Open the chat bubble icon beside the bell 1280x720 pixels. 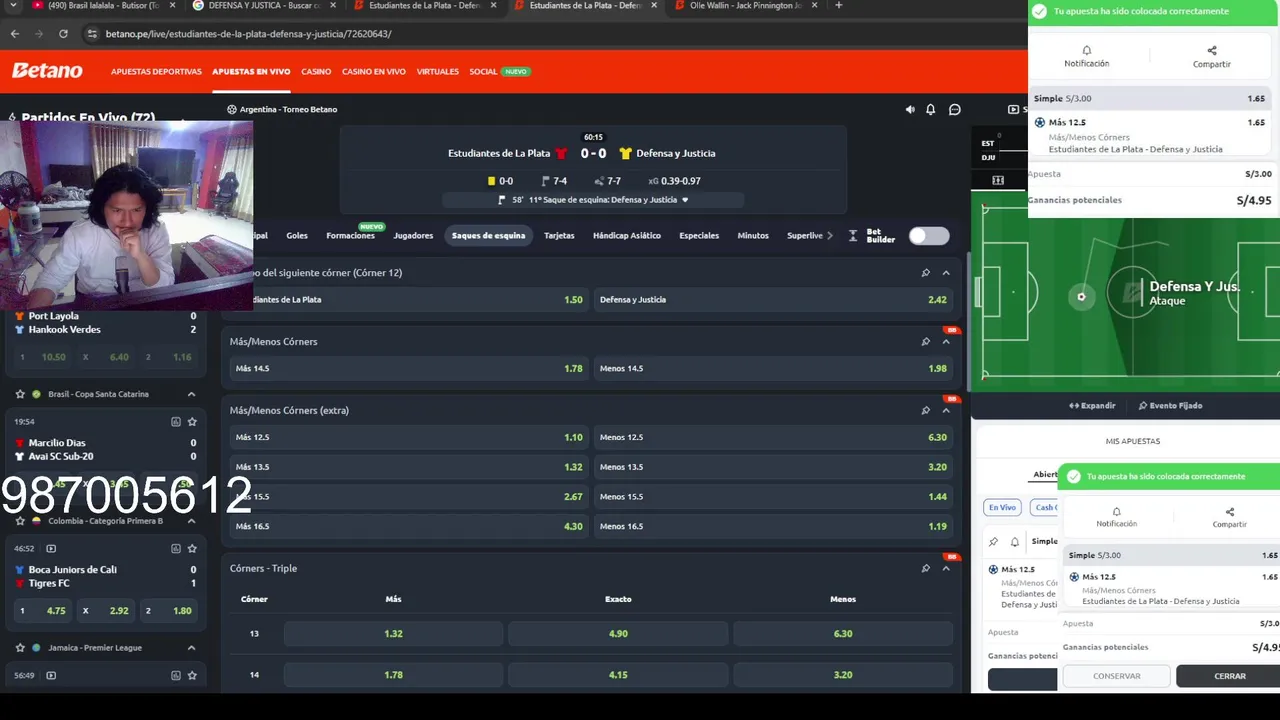(x=955, y=110)
